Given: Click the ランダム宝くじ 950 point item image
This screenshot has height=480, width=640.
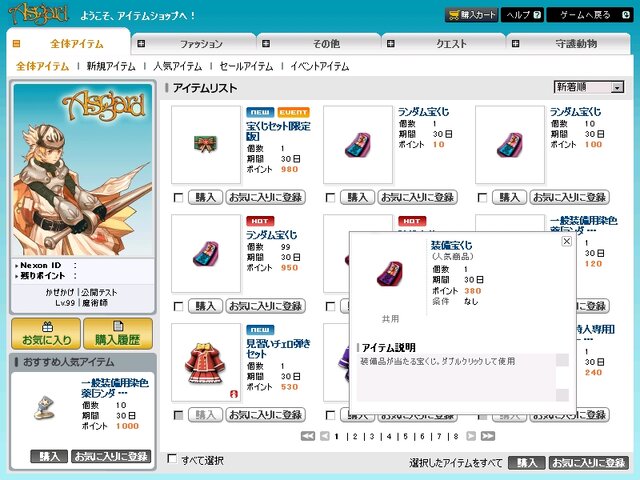Looking at the screenshot, I should pyautogui.click(x=206, y=253).
